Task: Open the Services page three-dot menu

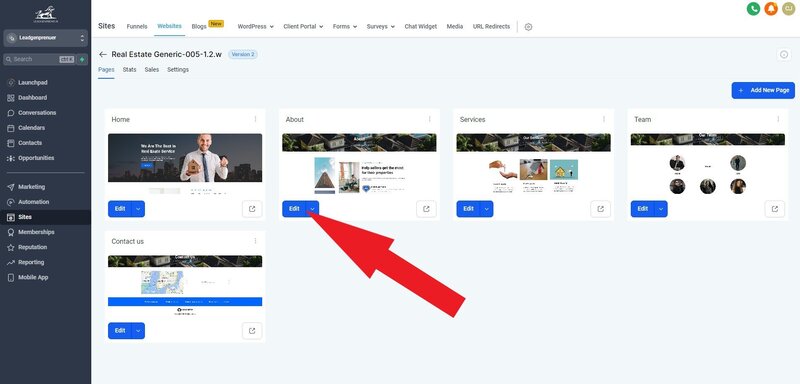Action: tap(604, 119)
